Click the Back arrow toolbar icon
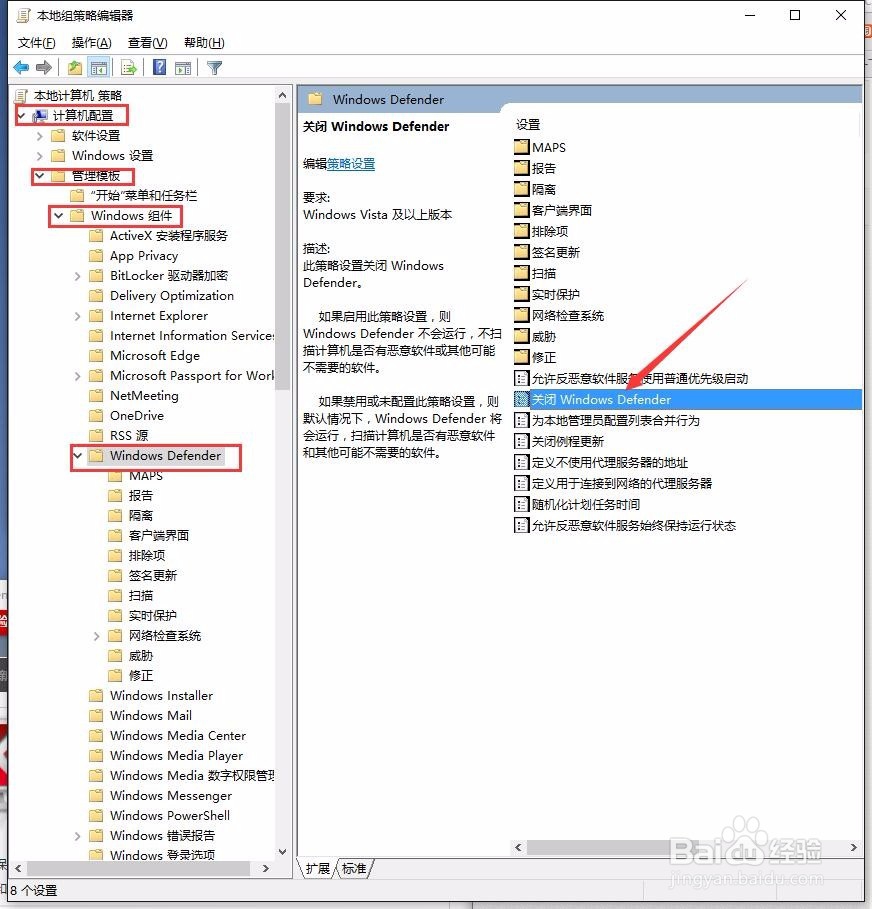872x909 pixels. click(21, 68)
